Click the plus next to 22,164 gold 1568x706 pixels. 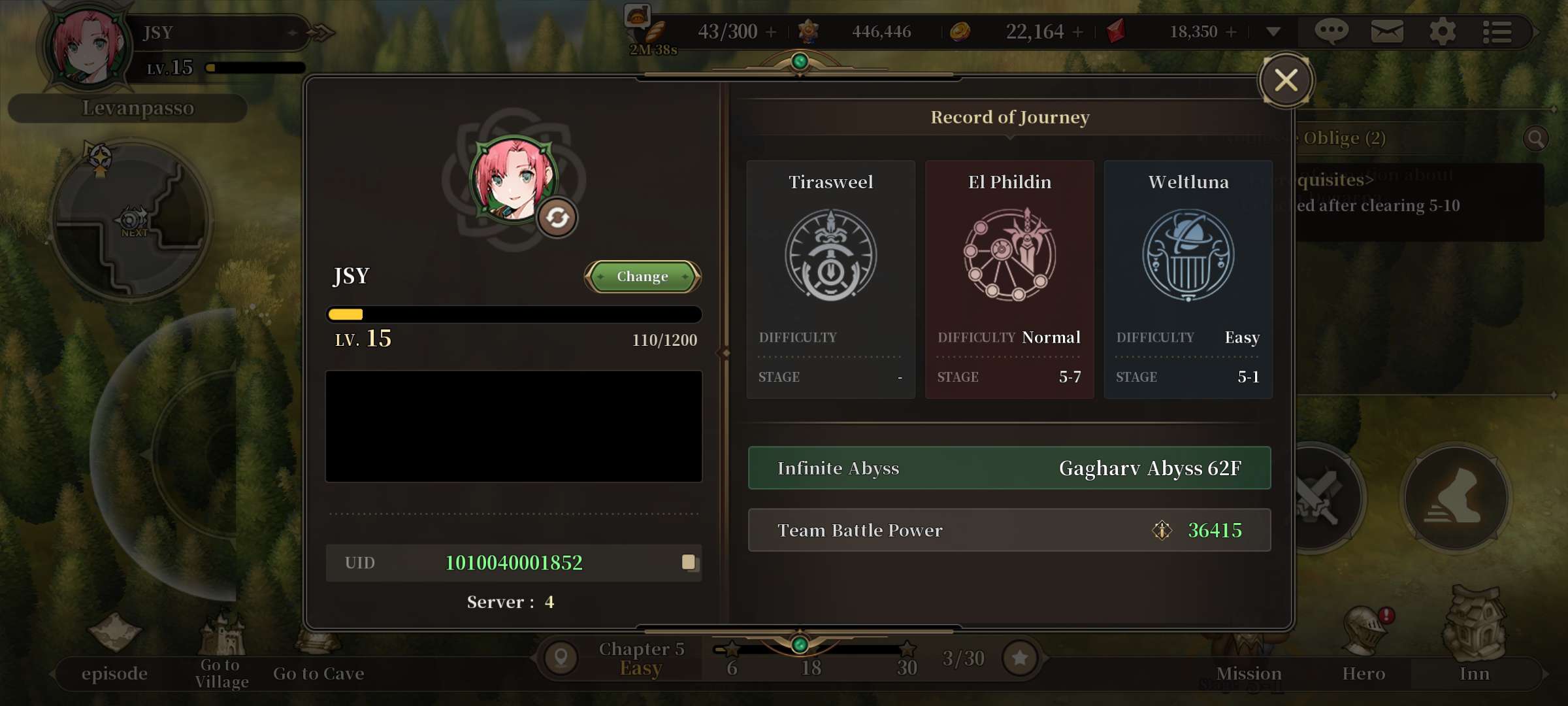(1078, 31)
